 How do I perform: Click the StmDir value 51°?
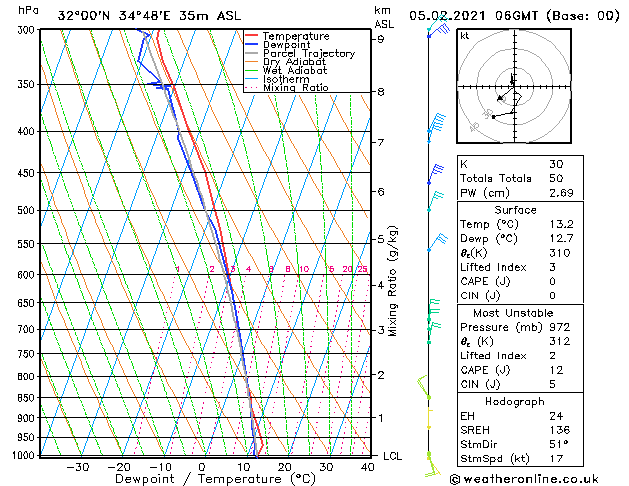[558, 444]
